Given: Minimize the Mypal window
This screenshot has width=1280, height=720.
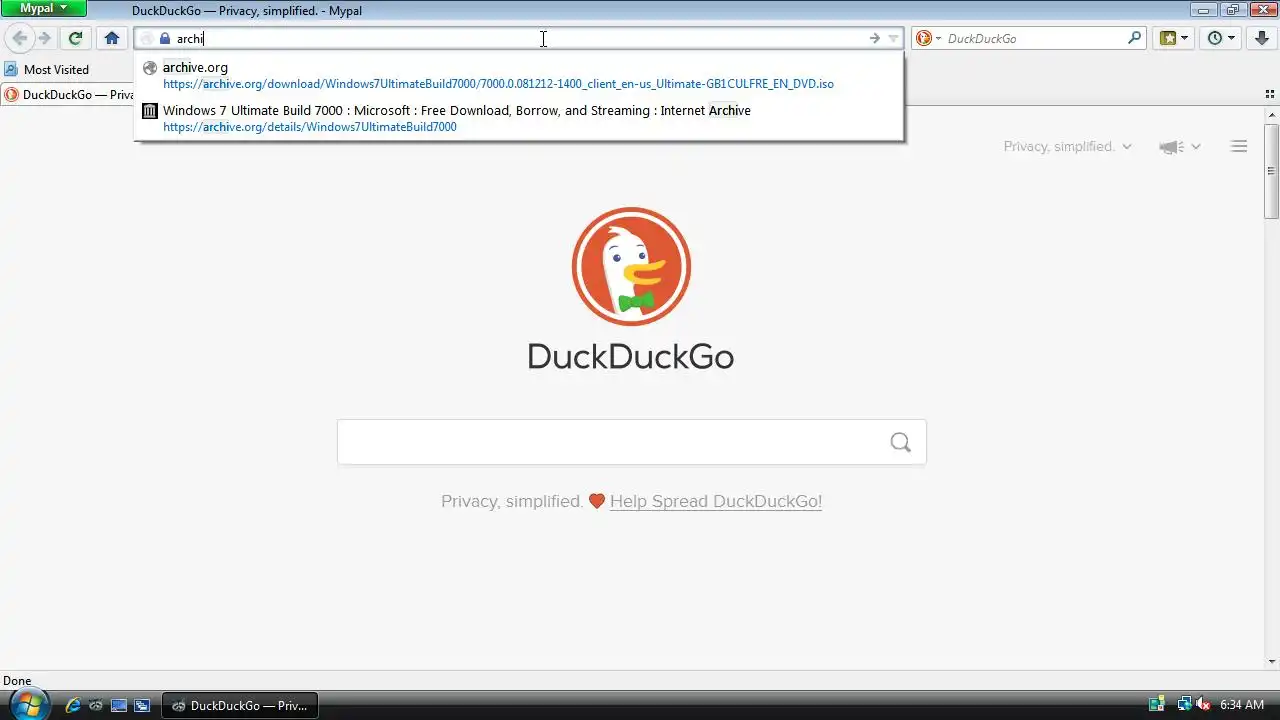Looking at the screenshot, I should (x=1203, y=9).
